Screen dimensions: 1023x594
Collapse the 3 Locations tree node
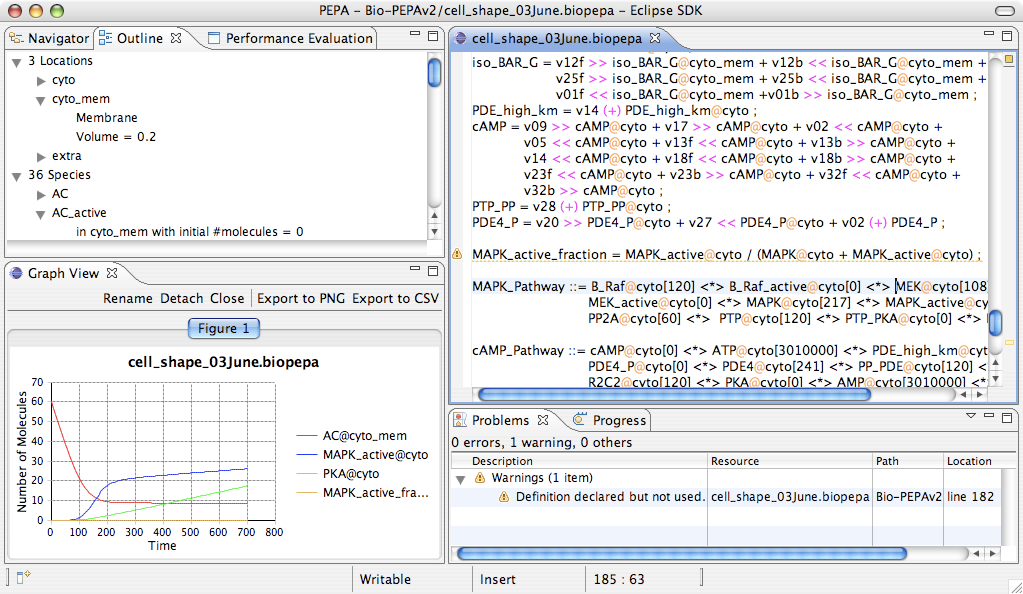click(16, 62)
